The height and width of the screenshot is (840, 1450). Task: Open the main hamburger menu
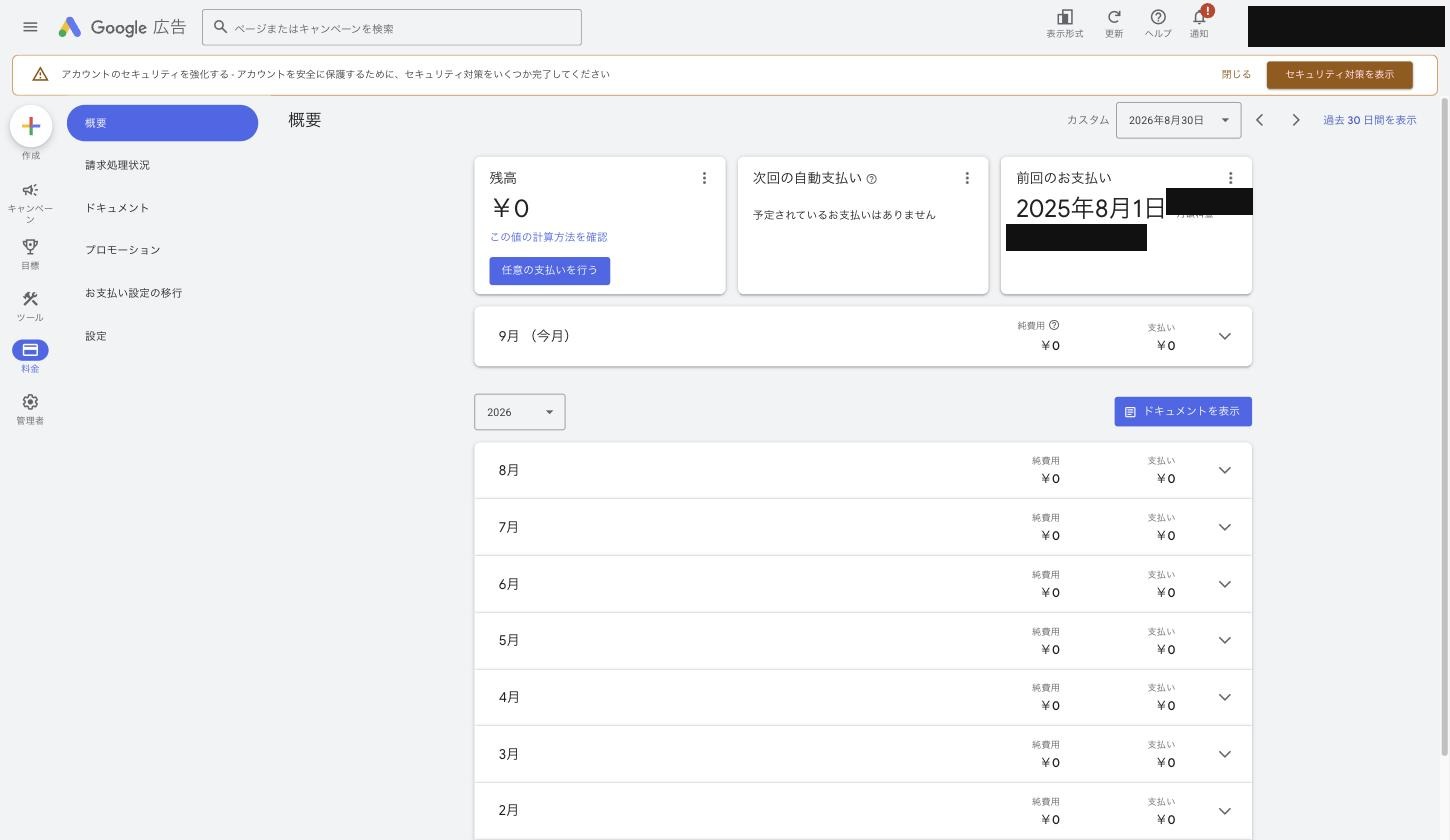(x=30, y=27)
